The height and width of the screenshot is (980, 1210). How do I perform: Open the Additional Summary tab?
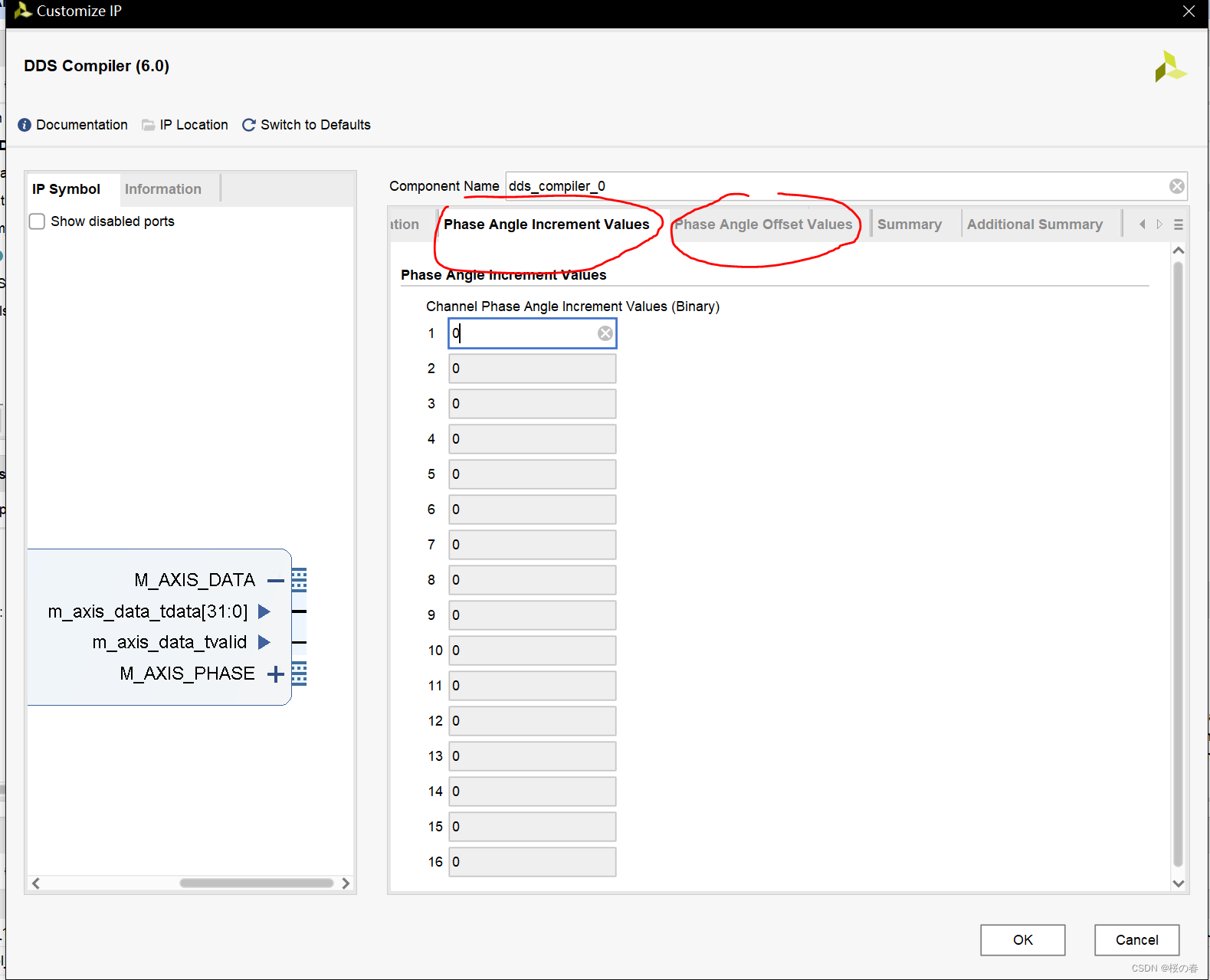point(1035,225)
